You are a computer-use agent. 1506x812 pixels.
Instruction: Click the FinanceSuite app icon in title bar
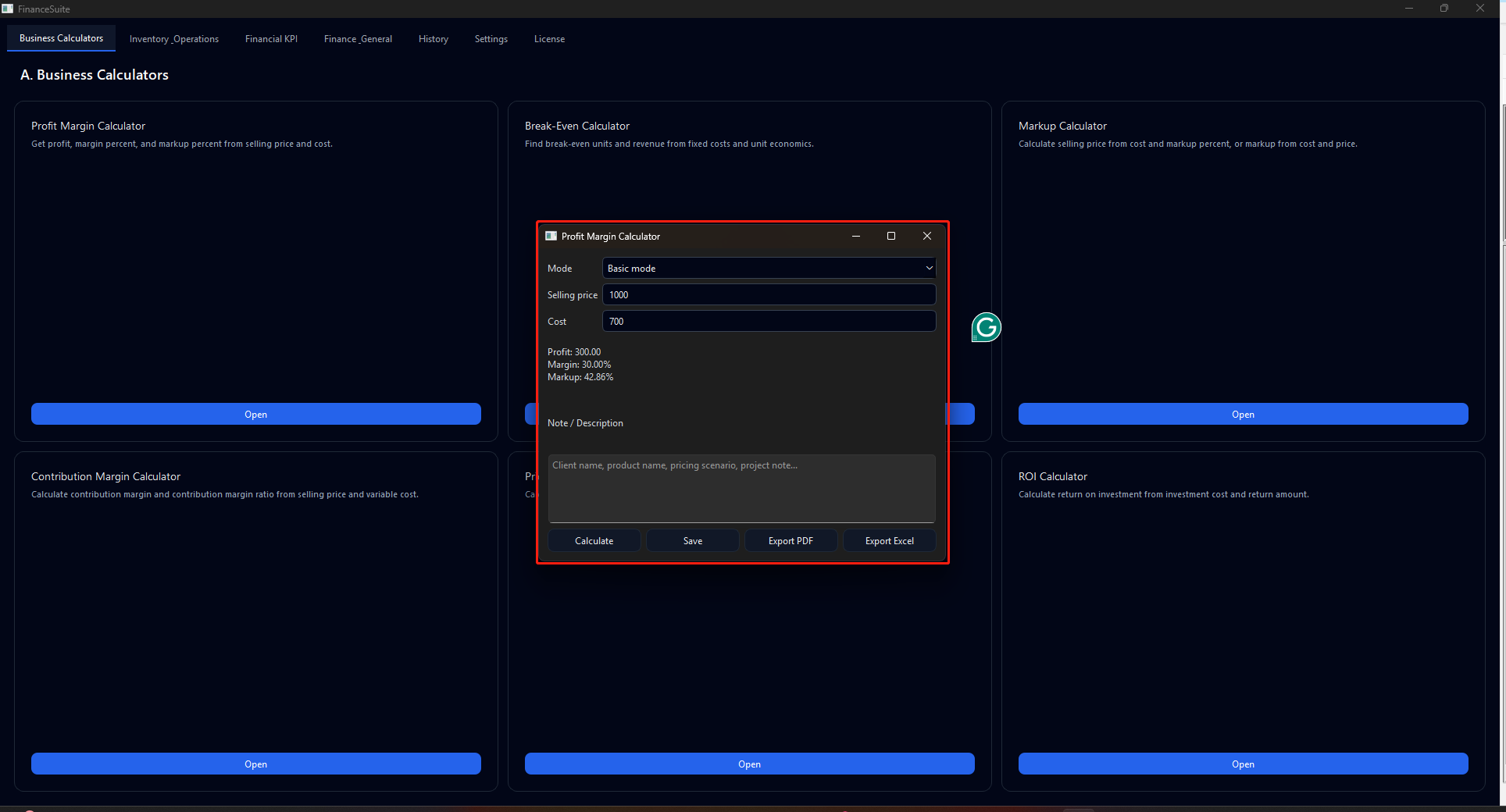click(x=8, y=9)
